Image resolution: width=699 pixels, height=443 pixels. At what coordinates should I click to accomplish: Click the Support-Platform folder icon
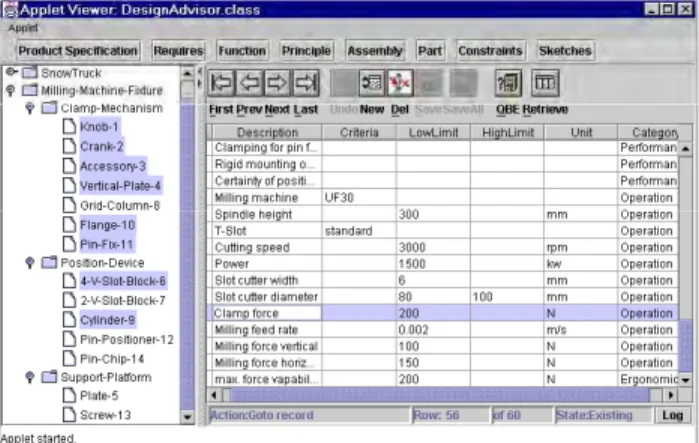tap(49, 377)
